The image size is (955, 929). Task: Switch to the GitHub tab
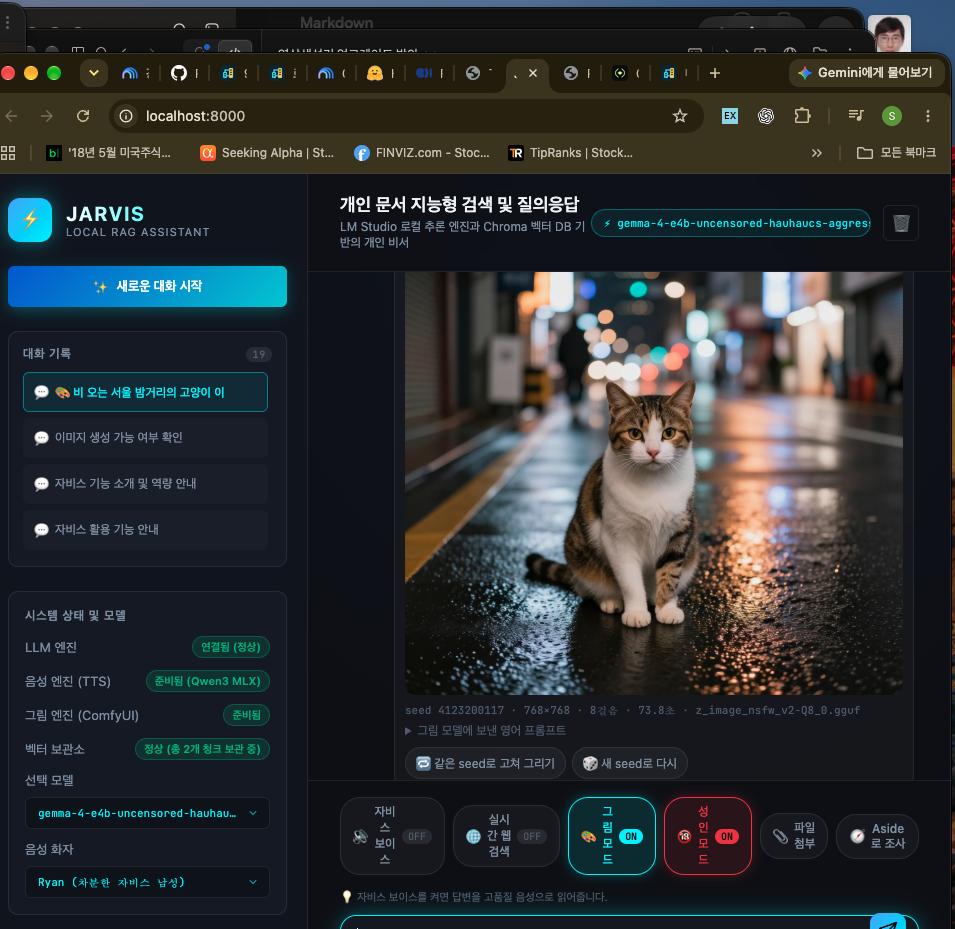pos(178,73)
